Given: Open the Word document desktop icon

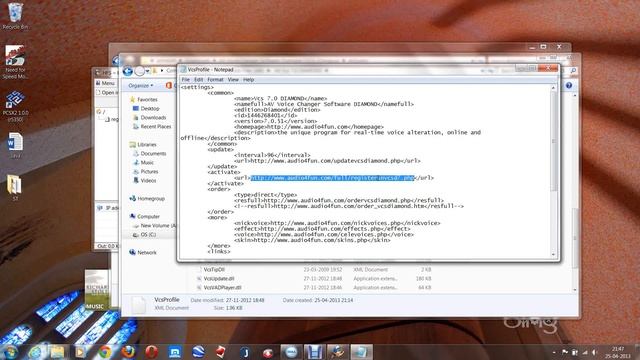Looking at the screenshot, I should [15, 145].
